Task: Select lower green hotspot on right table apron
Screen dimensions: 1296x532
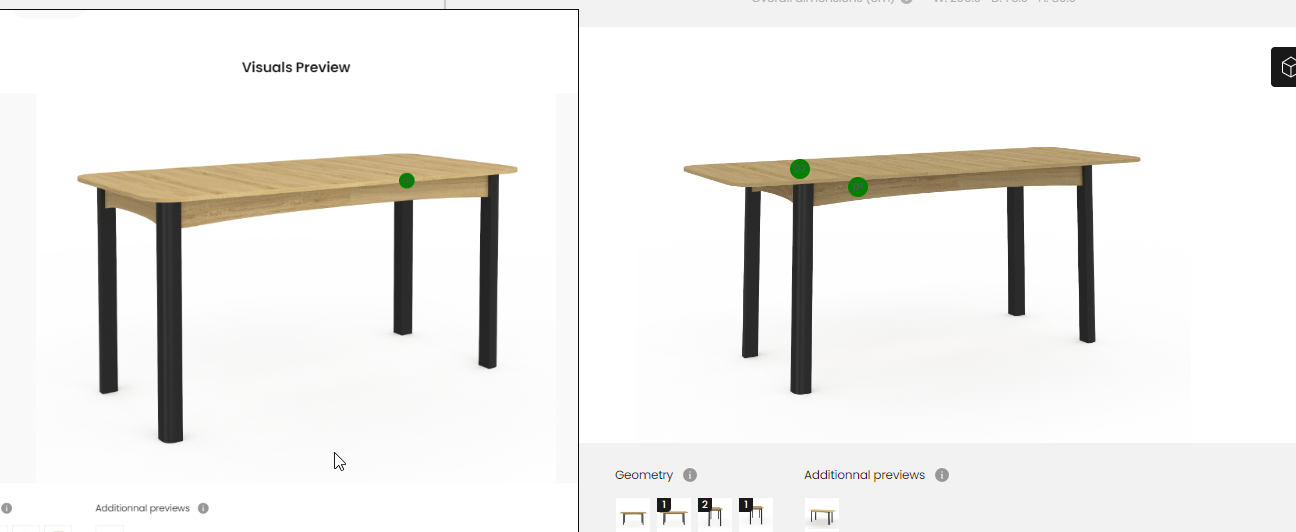Action: click(858, 187)
